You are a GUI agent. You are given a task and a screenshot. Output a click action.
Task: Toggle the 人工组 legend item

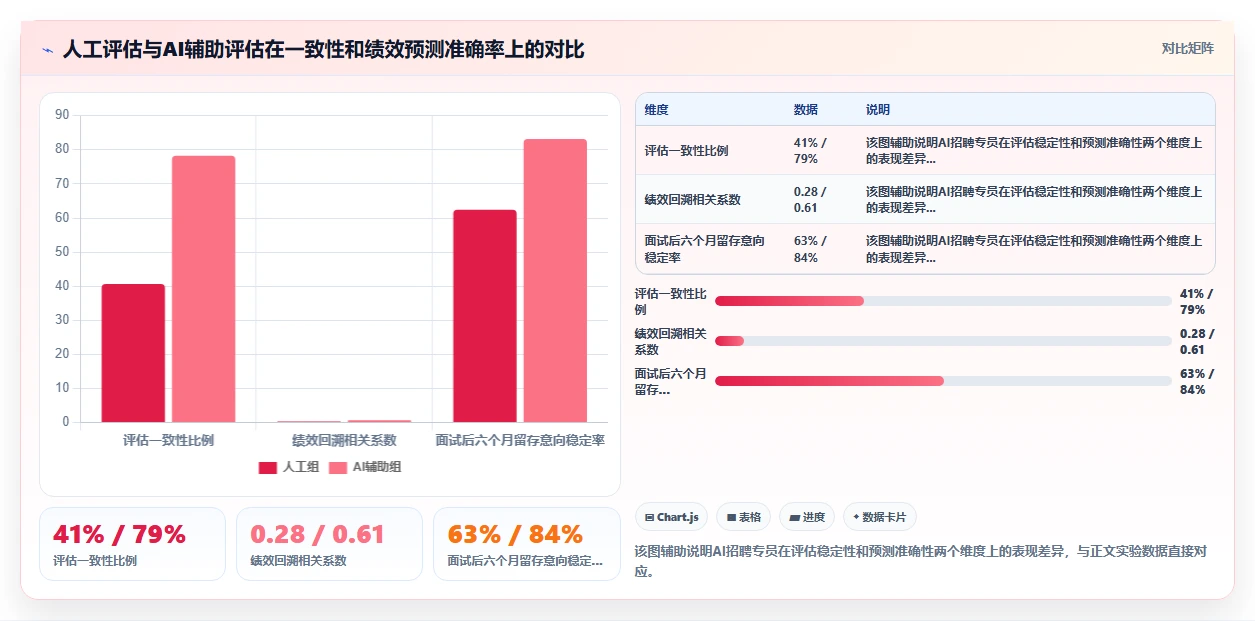289,467
